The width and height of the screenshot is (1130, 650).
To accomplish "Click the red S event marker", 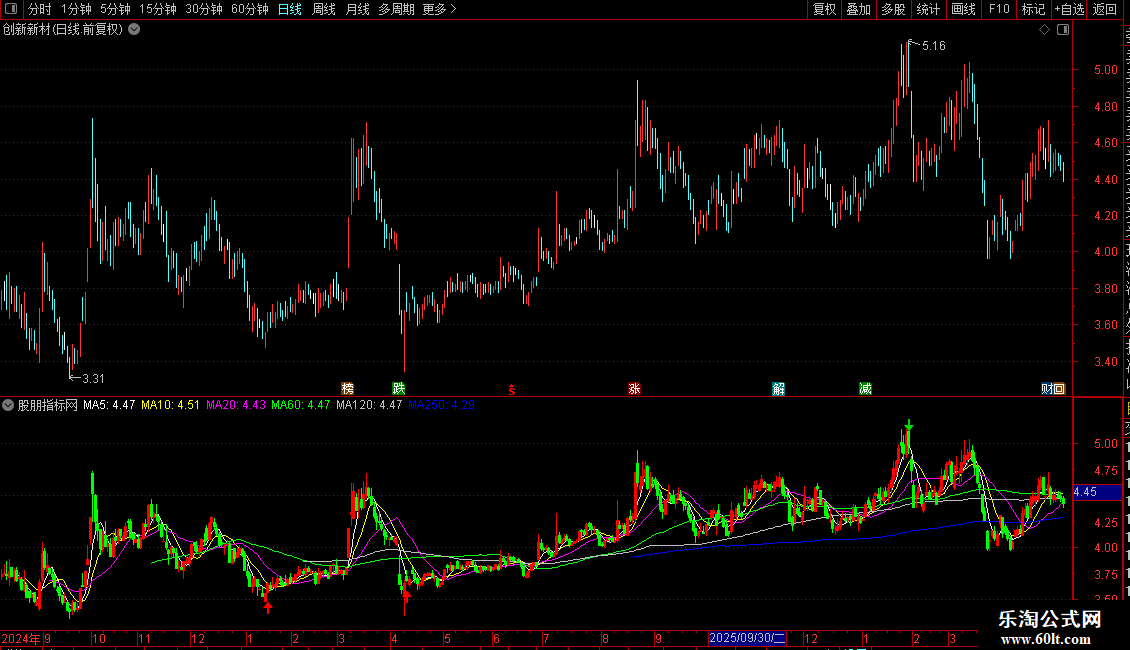I will [x=512, y=390].
